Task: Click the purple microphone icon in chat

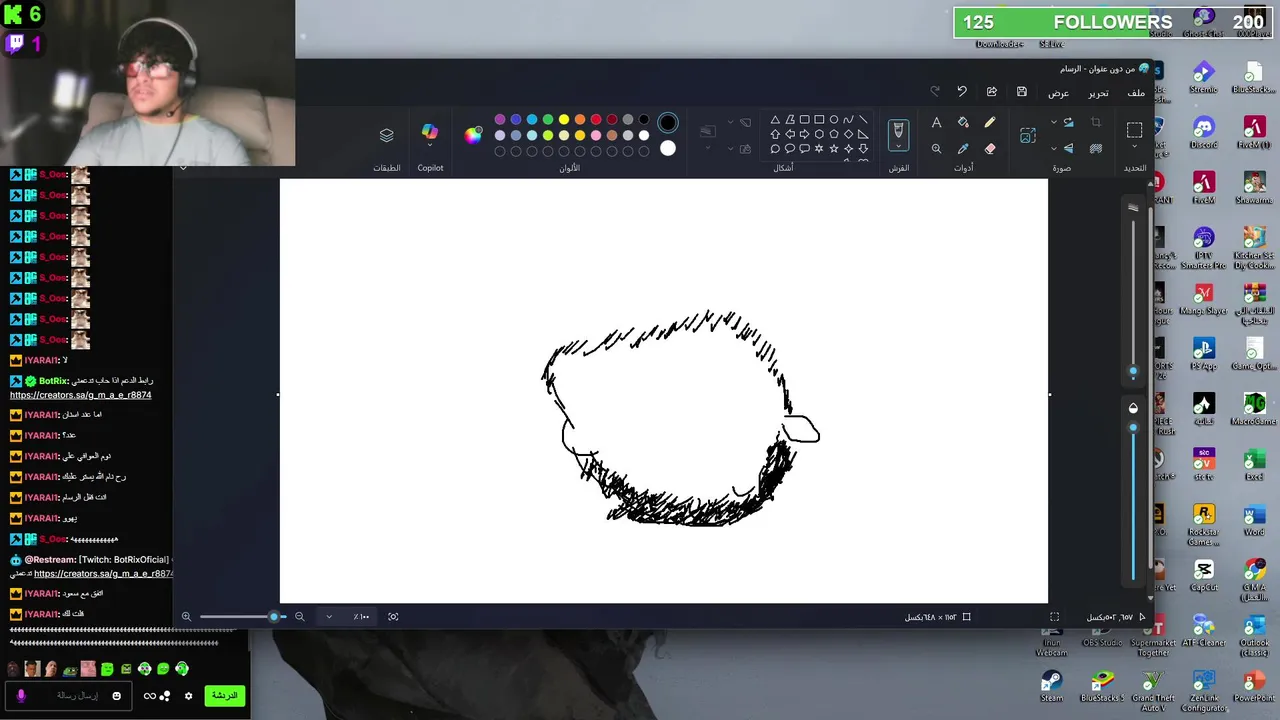Action: (21, 696)
